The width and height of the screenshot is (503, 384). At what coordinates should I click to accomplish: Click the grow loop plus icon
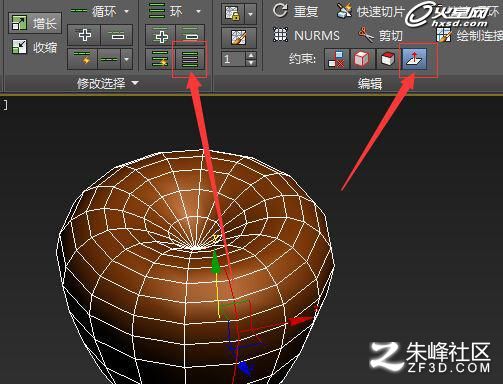click(x=84, y=35)
